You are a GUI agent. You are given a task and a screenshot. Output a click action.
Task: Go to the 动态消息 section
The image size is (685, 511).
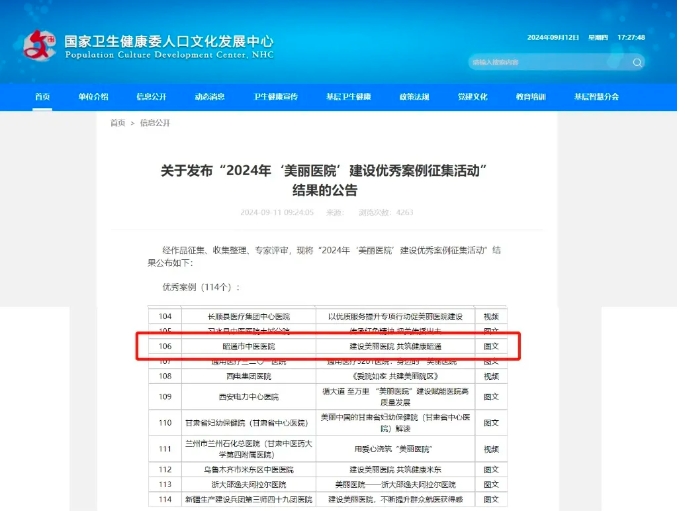click(209, 97)
